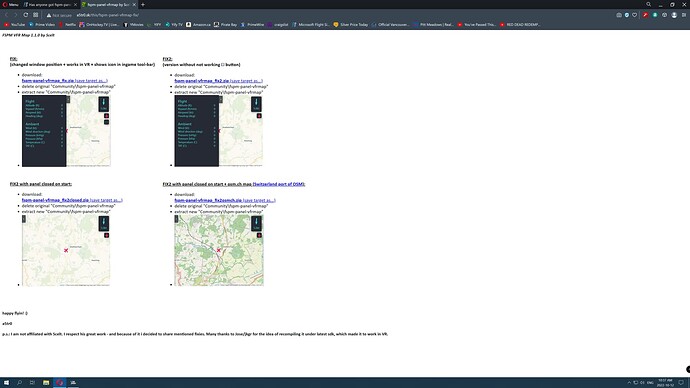Open a new browser tab
Viewport: 690px width, 388px height.
[x=143, y=4]
